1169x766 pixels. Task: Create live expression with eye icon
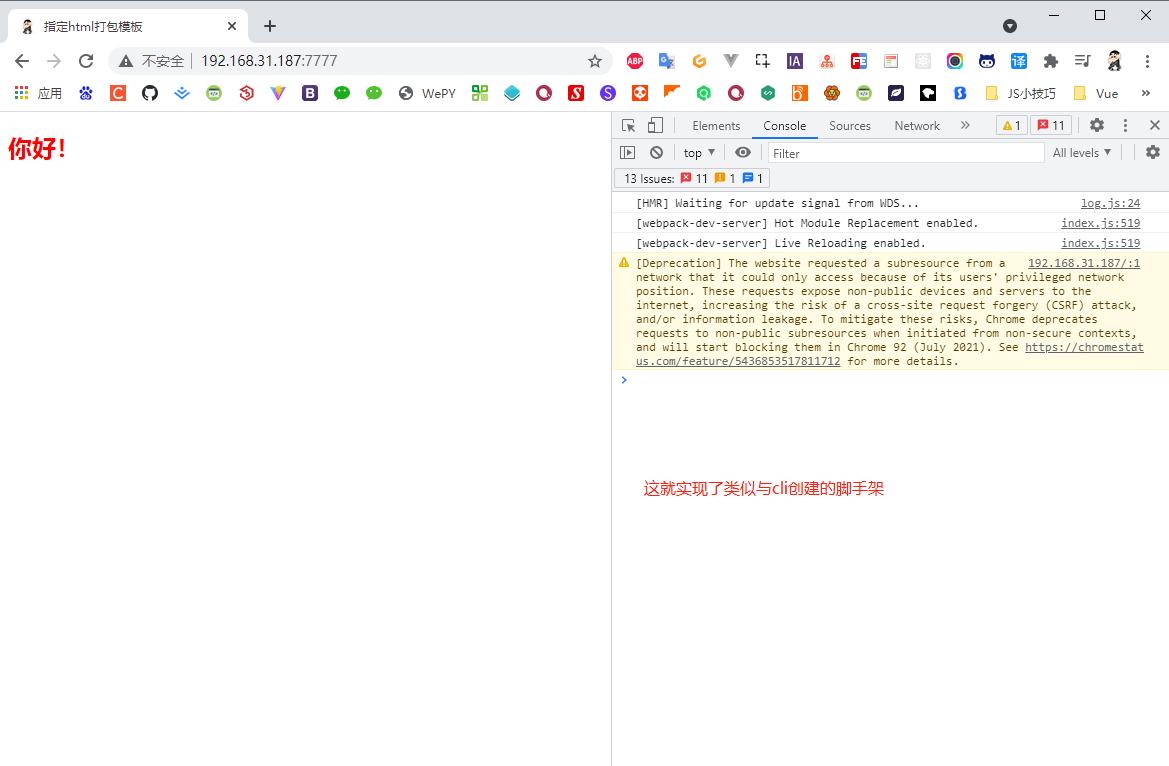pyautogui.click(x=743, y=152)
